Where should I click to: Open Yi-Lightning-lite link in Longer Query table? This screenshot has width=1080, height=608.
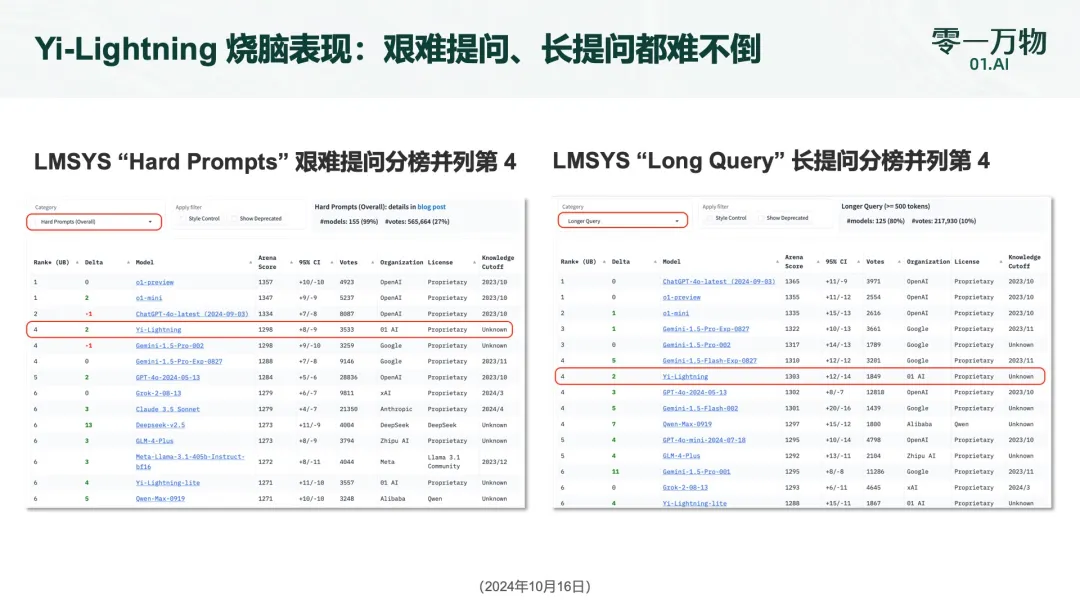(x=694, y=503)
